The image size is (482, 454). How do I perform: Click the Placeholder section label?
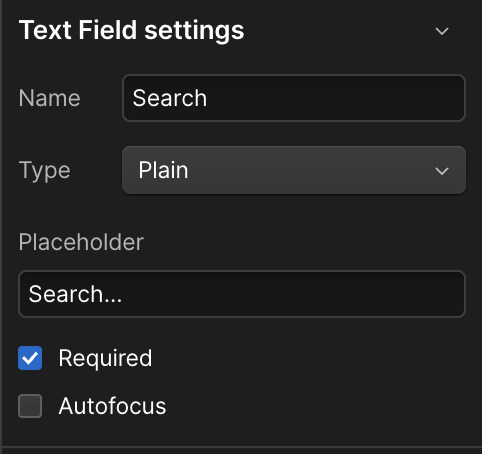pyautogui.click(x=81, y=242)
